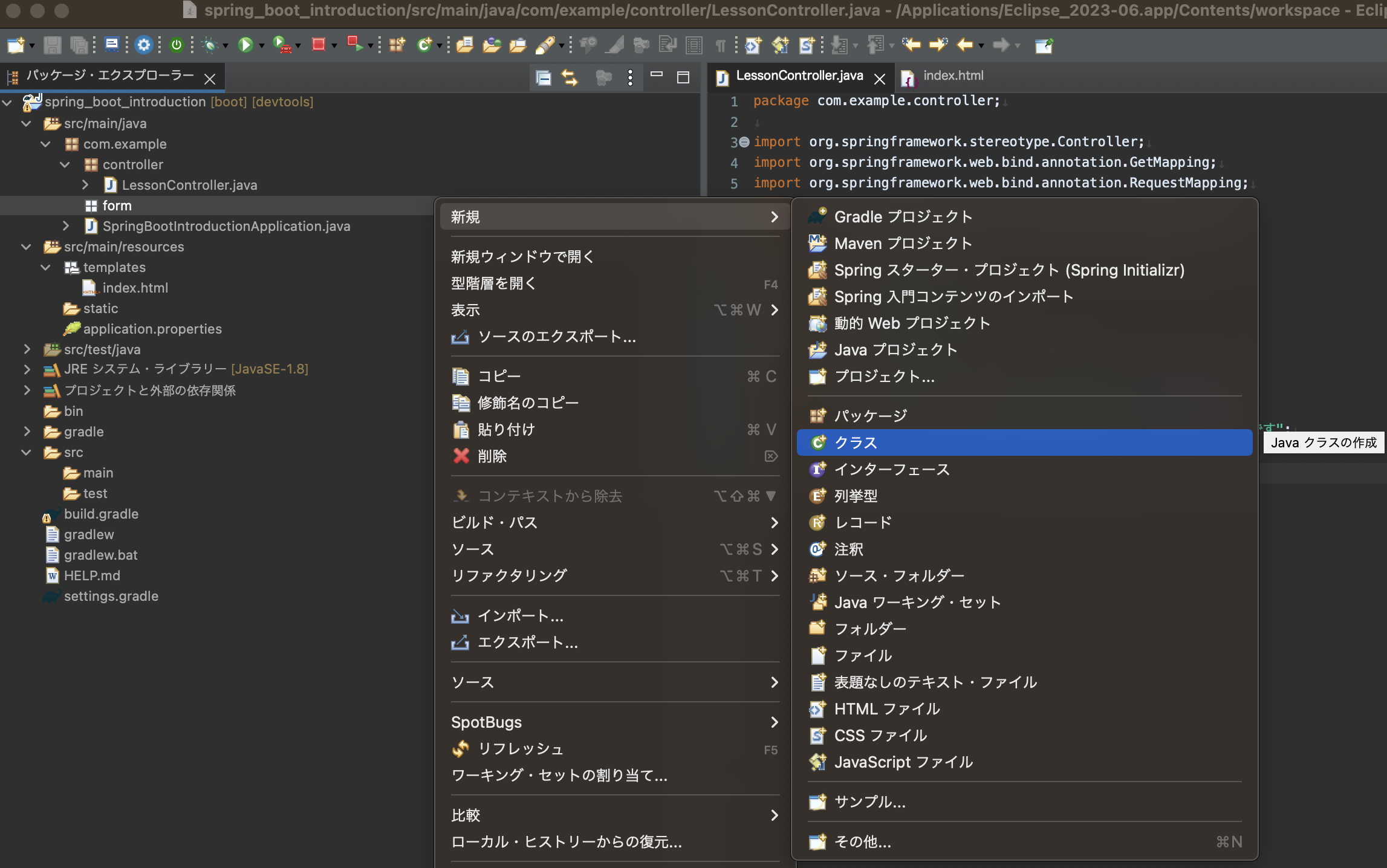This screenshot has width=1387, height=868.
Task: Save the current file with the disk icon
Action: pyautogui.click(x=53, y=45)
